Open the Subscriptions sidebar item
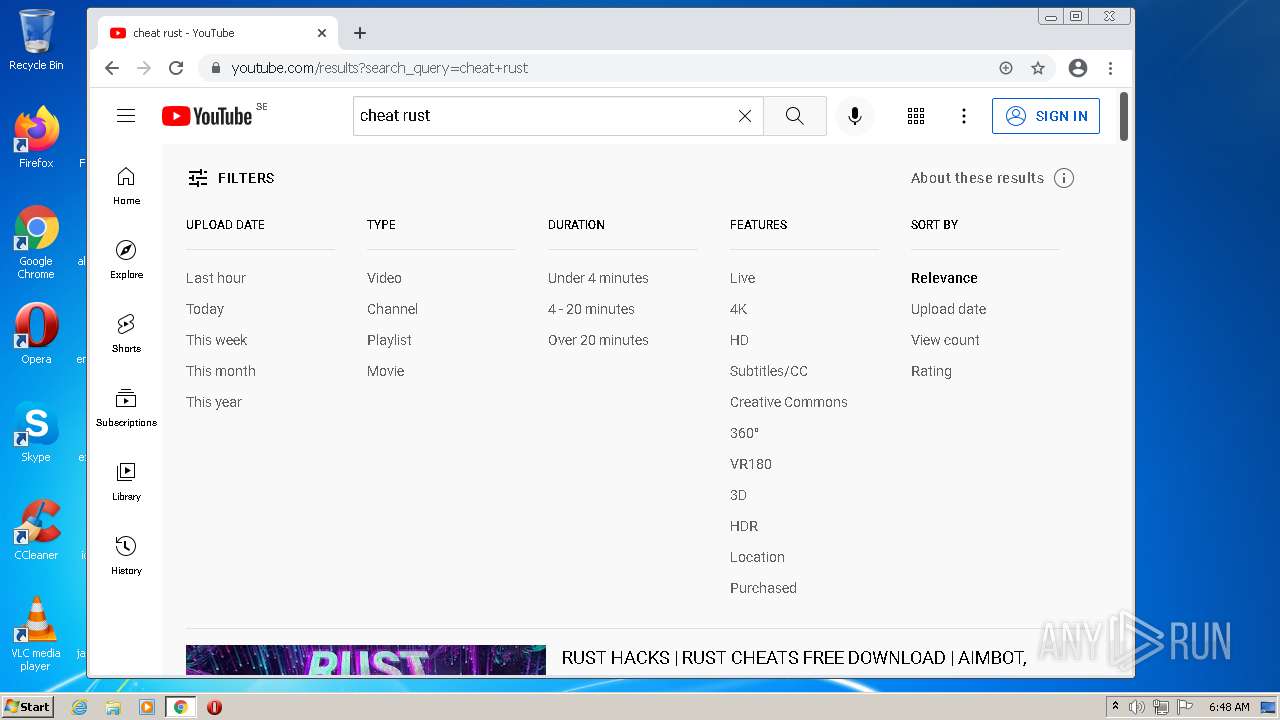 [126, 408]
